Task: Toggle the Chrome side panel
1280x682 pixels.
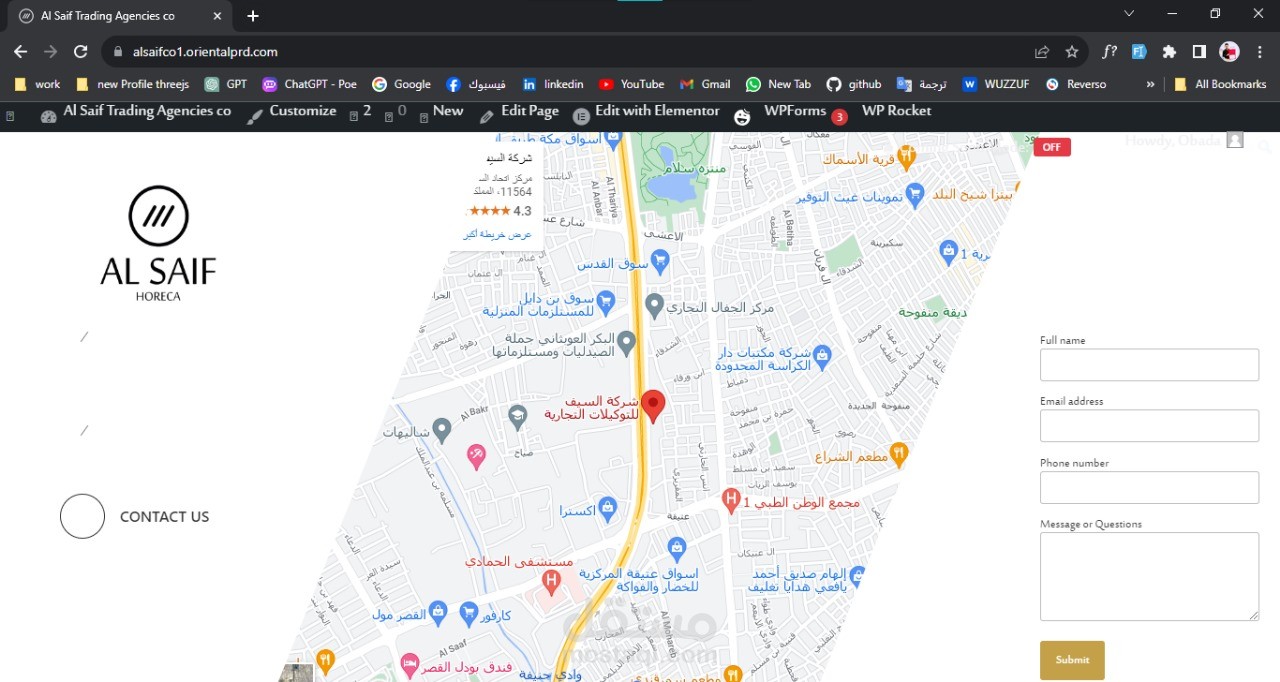Action: pos(1199,52)
